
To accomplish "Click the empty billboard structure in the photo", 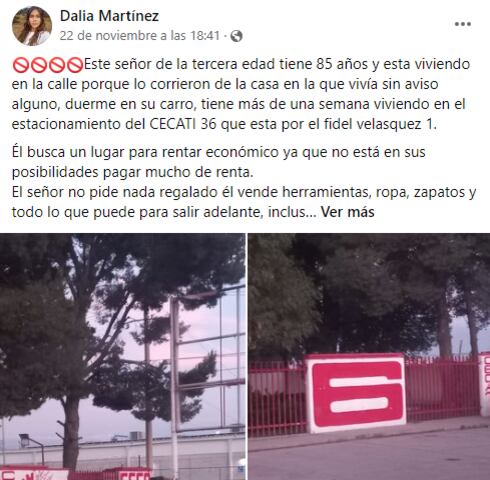I will [x=208, y=362].
